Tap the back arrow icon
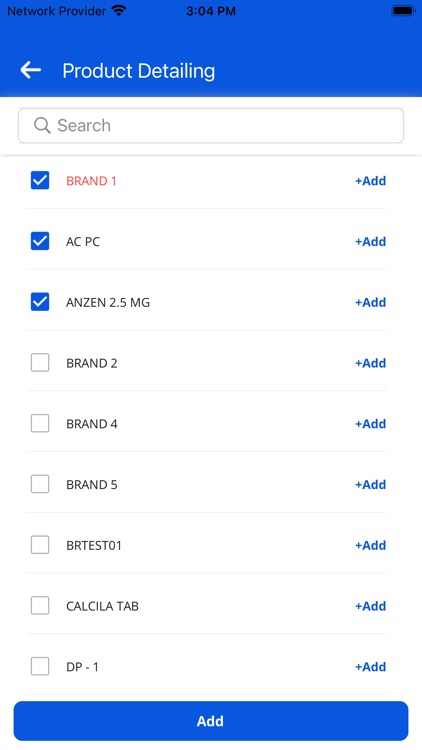This screenshot has width=422, height=750. (31, 70)
